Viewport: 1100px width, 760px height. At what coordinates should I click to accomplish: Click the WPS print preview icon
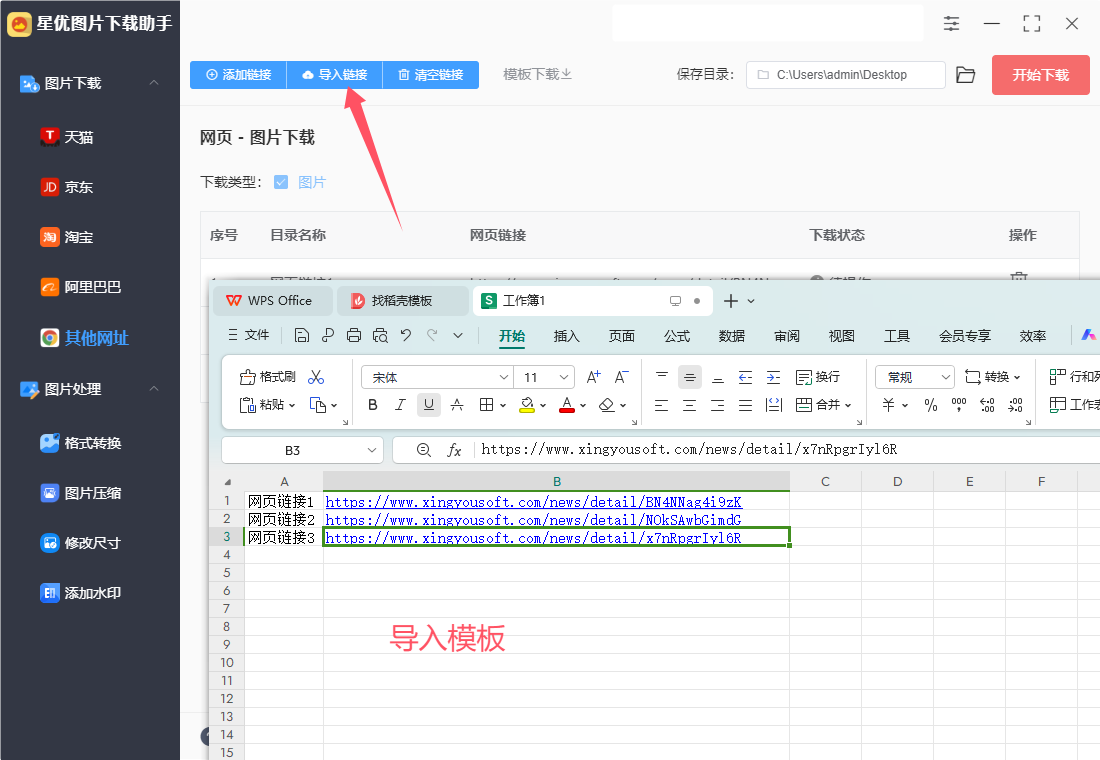click(x=380, y=335)
